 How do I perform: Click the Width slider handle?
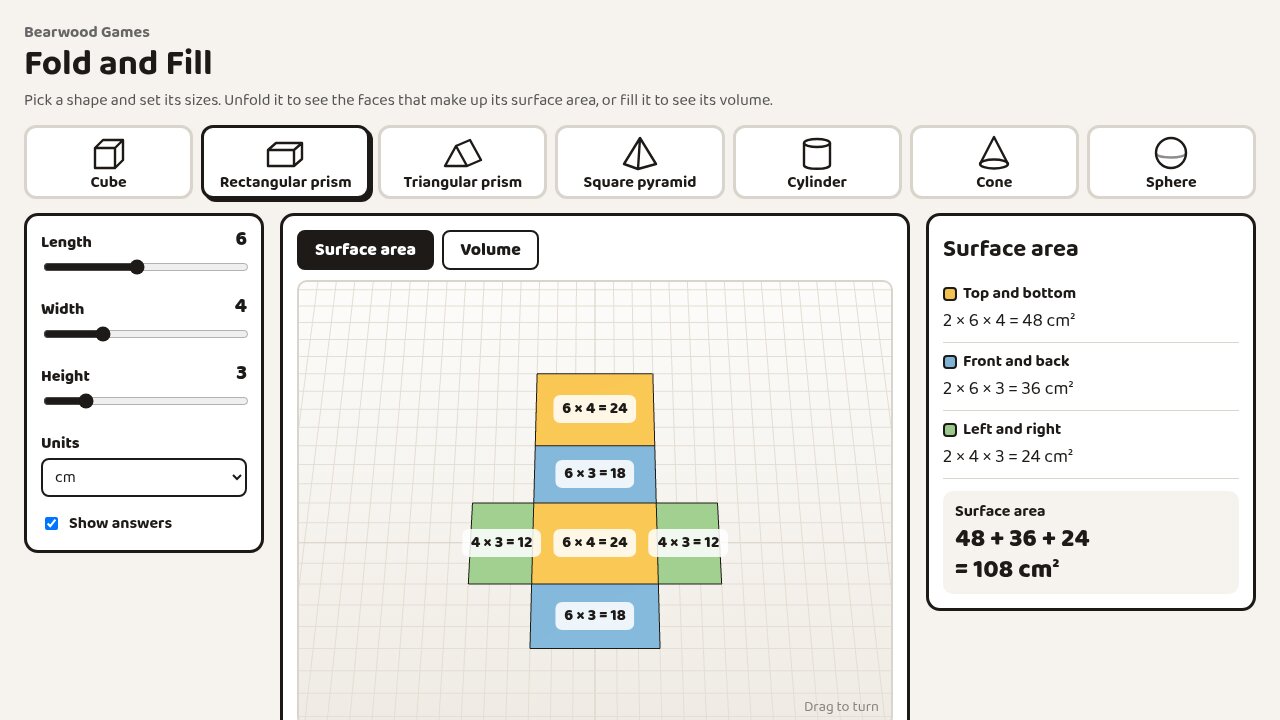pos(103,334)
